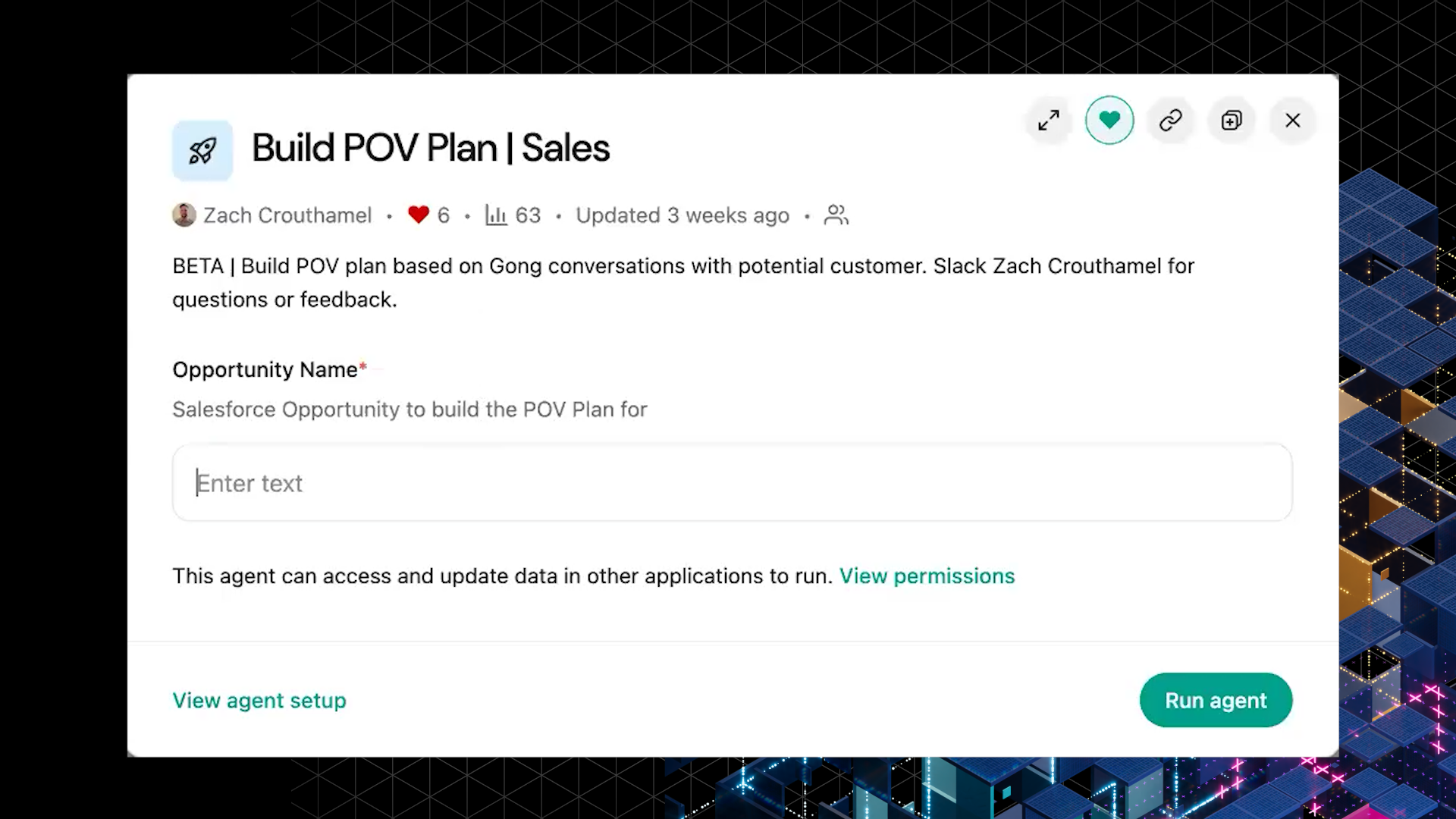Run the agent with the green button

click(x=1216, y=700)
